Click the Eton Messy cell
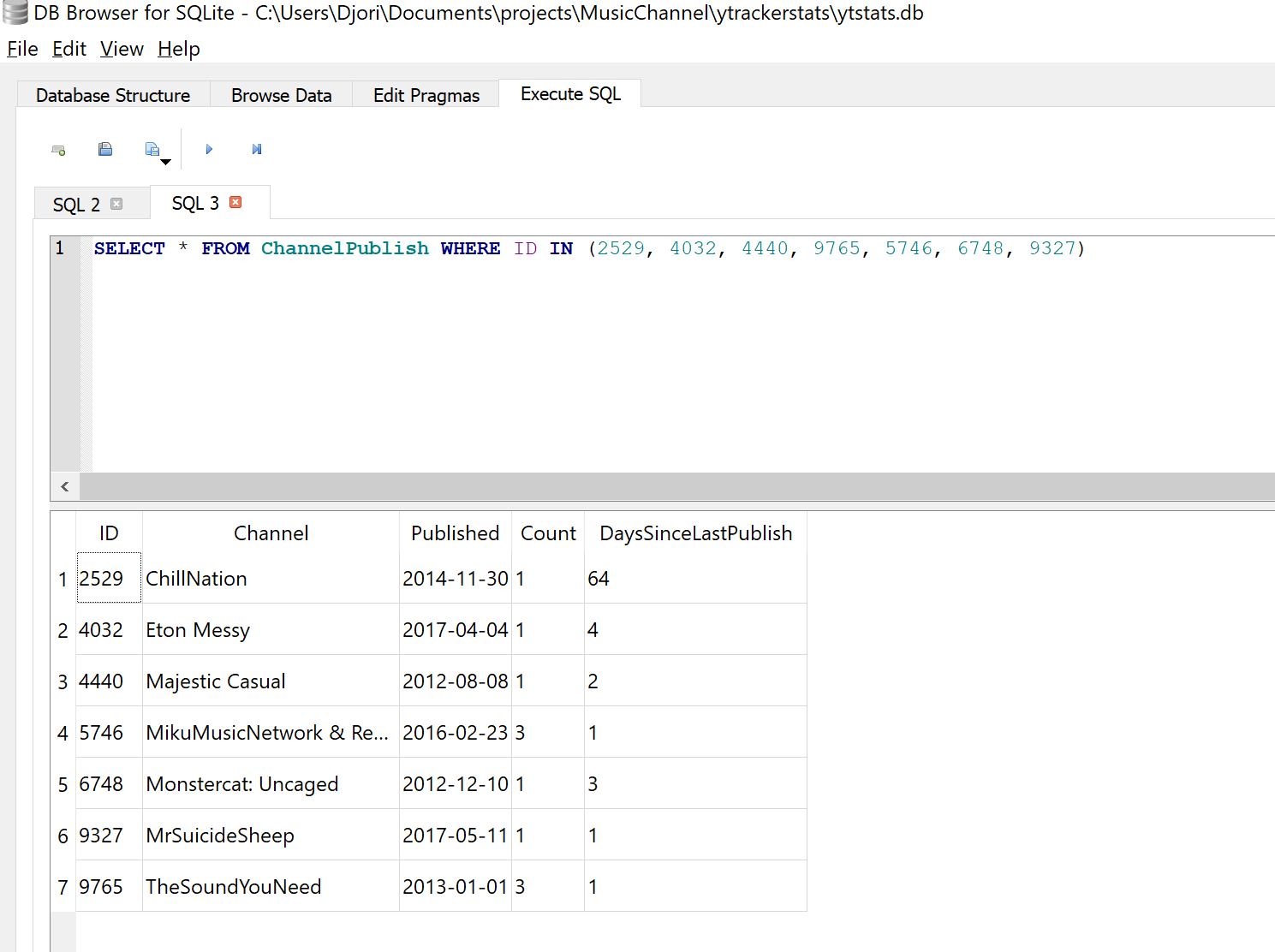 pos(271,630)
